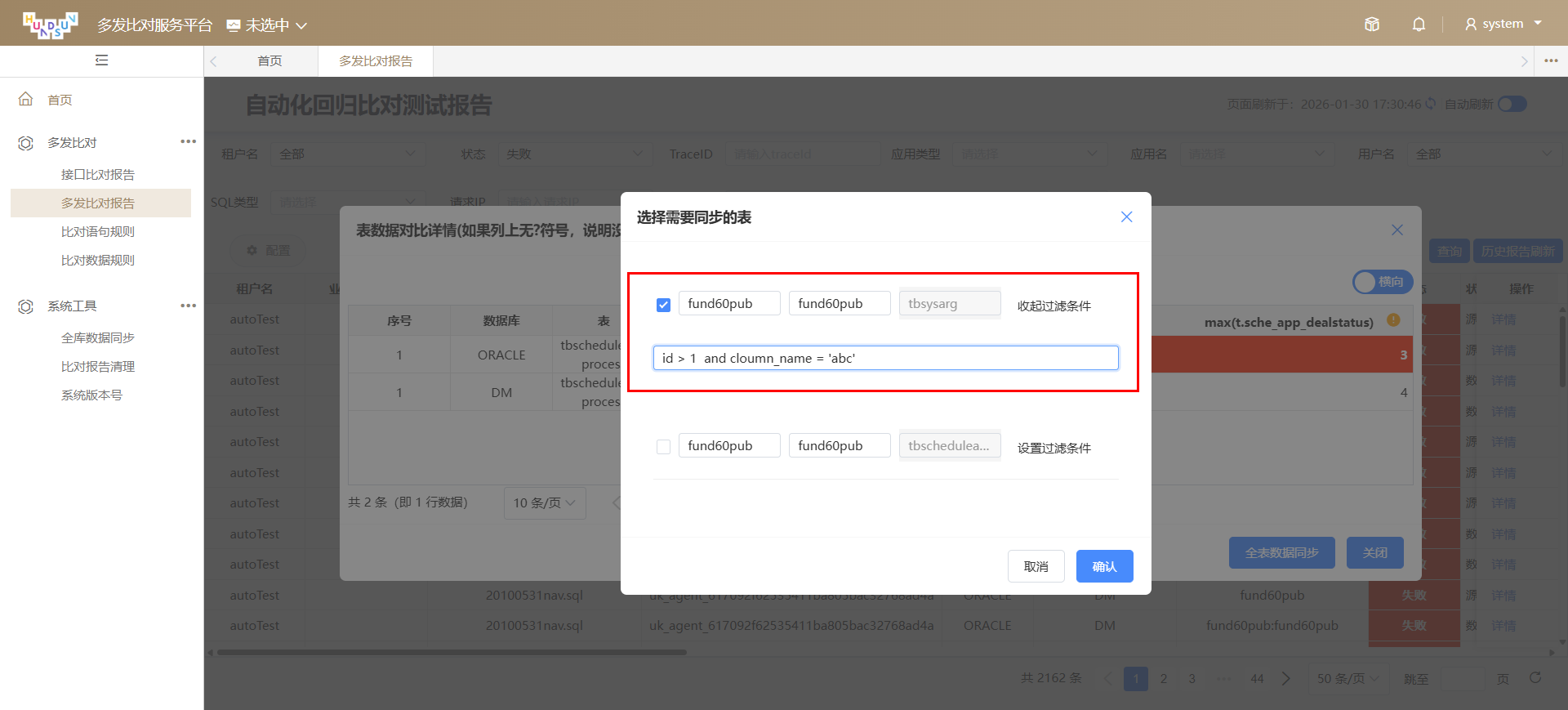Viewport: 1568px width, 710px height.
Task: Click the filter condition text input
Action: click(885, 358)
